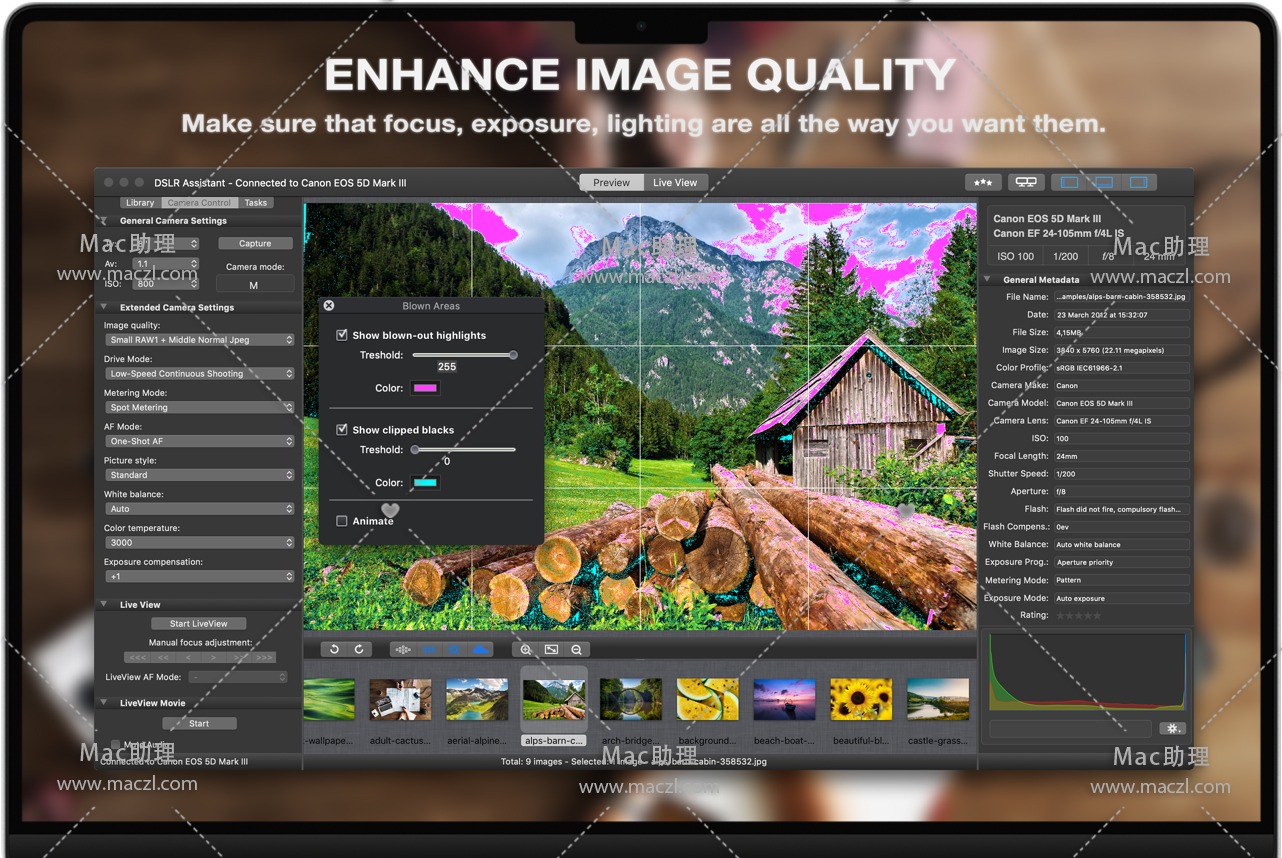Click the zoom out magnifier icon

coord(576,649)
